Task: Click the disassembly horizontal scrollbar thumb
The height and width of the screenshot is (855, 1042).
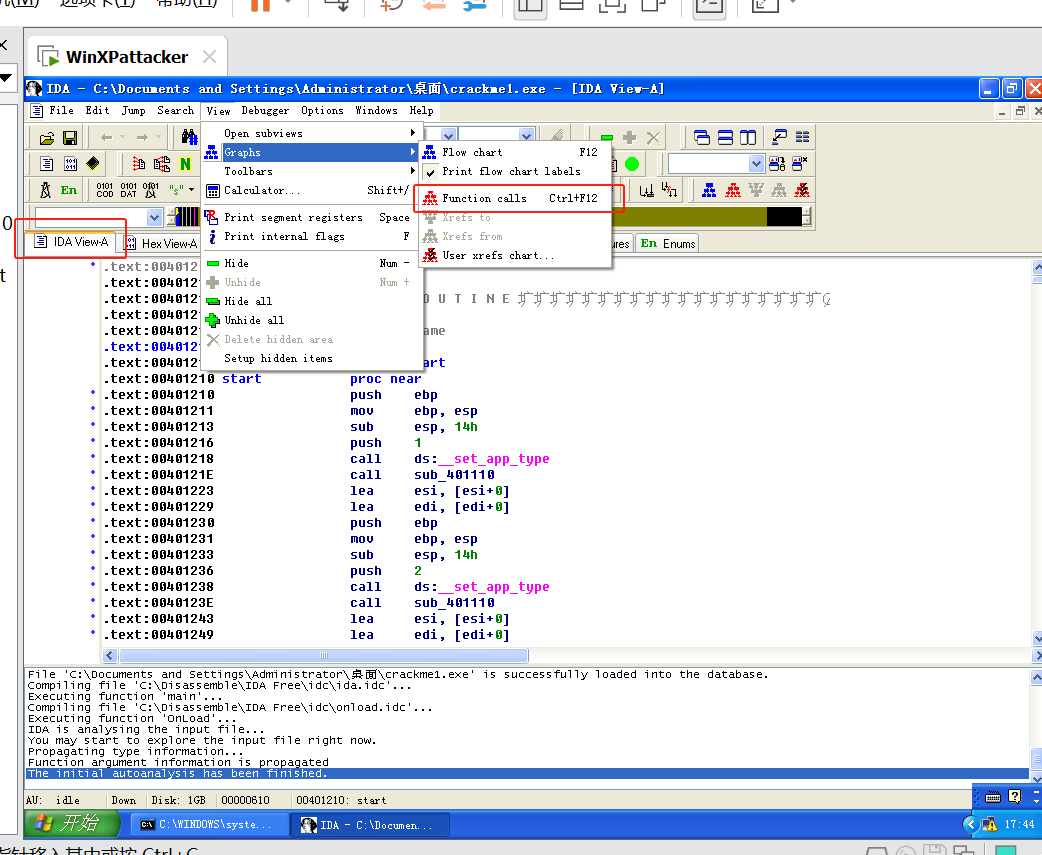Action: (x=324, y=656)
